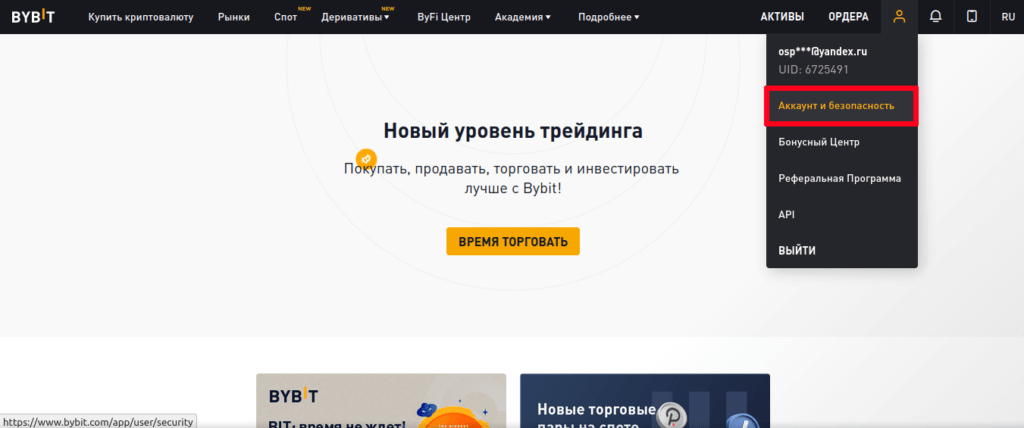Open Купить криптовалюту menu item
This screenshot has height=428, width=1024.
pos(141,17)
